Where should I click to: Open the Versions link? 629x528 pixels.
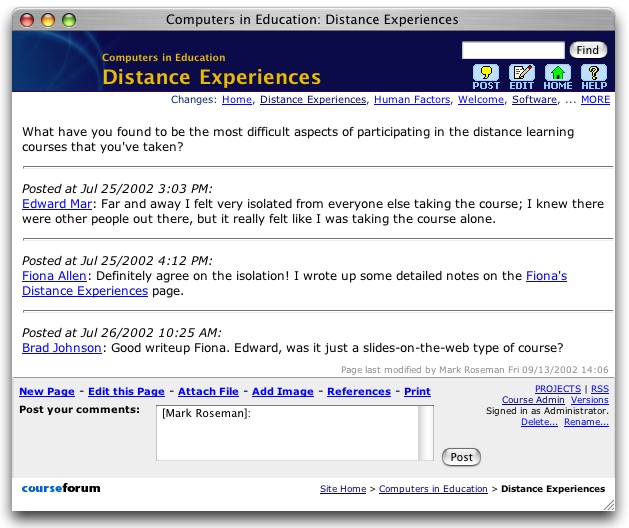590,400
